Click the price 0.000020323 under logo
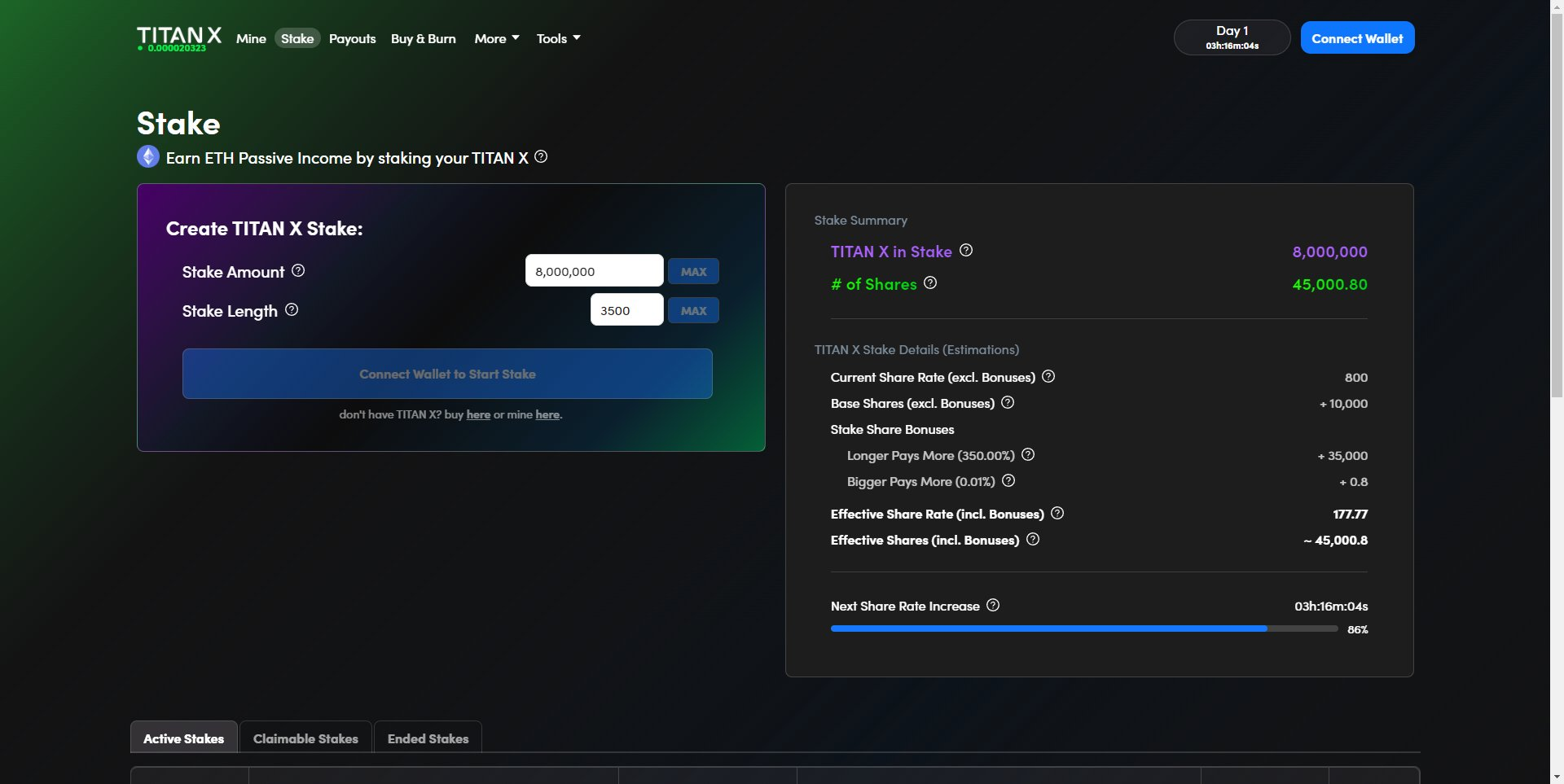This screenshot has height=784, width=1564. [176, 48]
